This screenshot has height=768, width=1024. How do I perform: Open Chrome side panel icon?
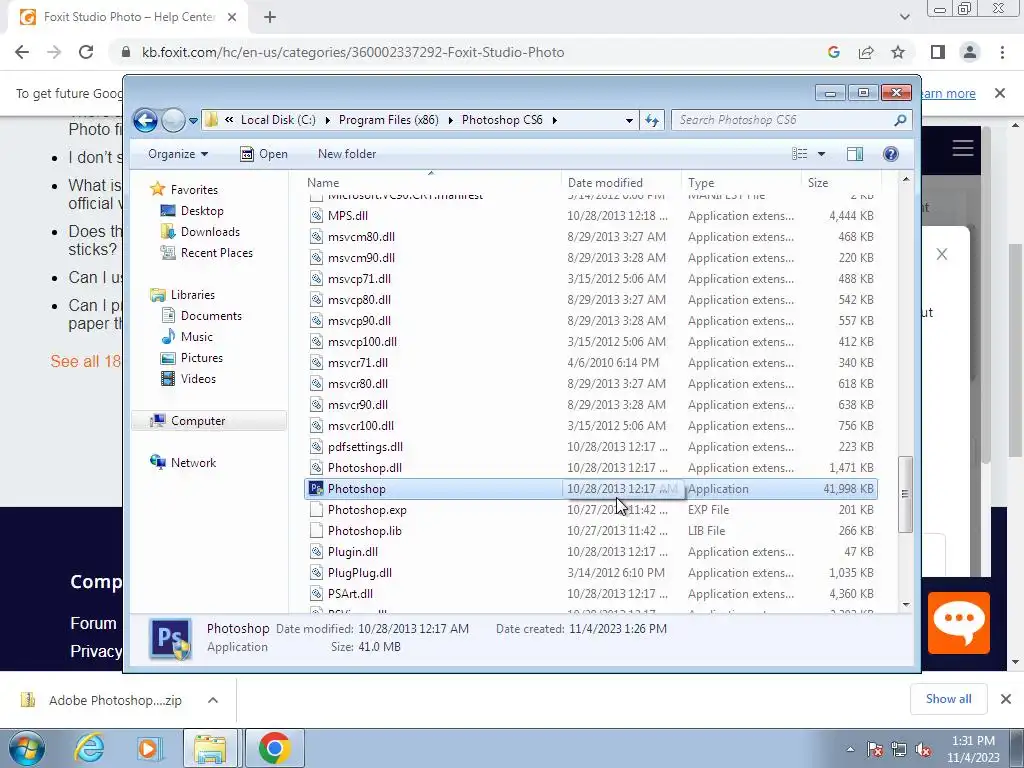click(938, 52)
